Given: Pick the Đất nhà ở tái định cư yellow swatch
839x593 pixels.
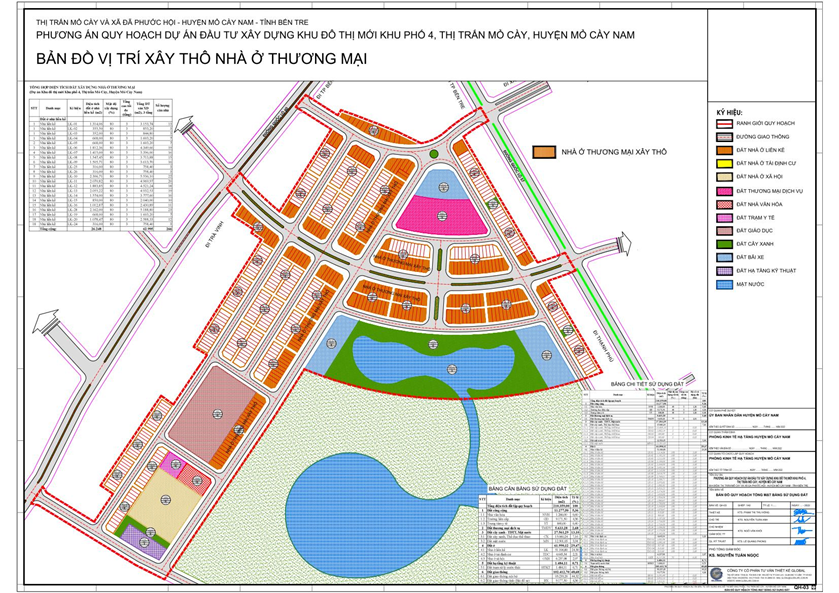Looking at the screenshot, I should click(723, 162).
